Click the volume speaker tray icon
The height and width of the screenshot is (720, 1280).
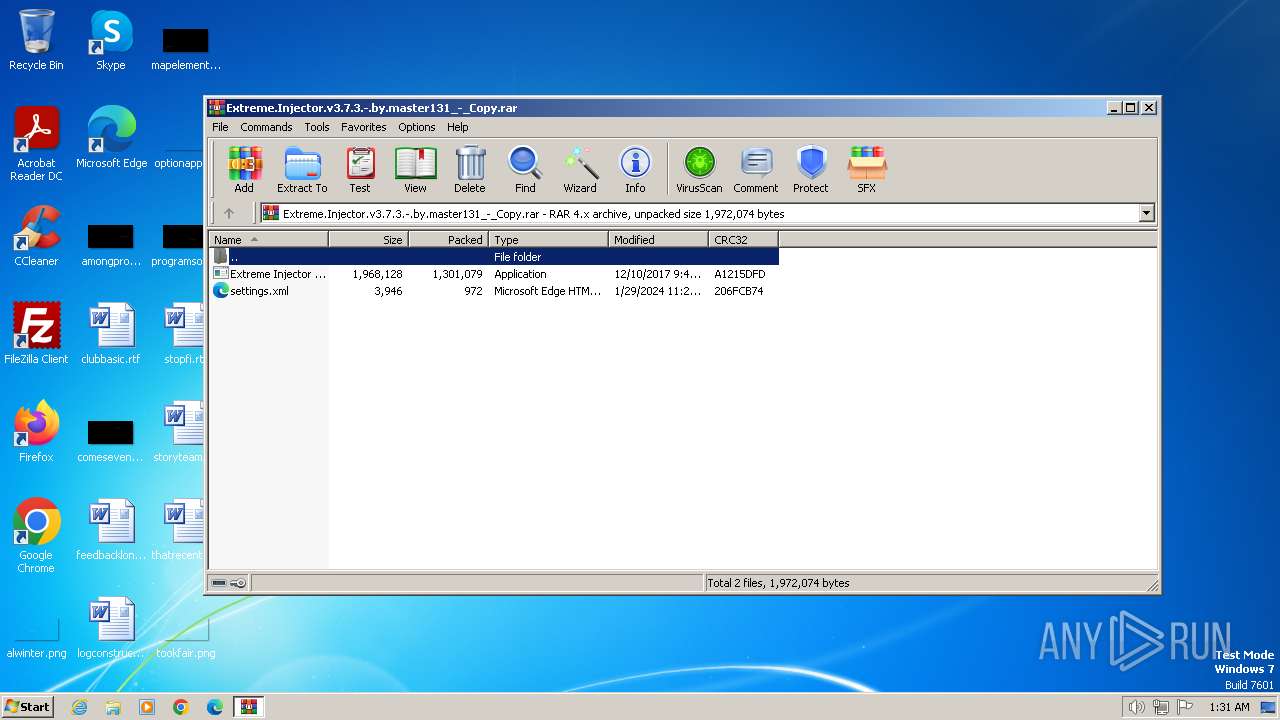(x=1136, y=707)
